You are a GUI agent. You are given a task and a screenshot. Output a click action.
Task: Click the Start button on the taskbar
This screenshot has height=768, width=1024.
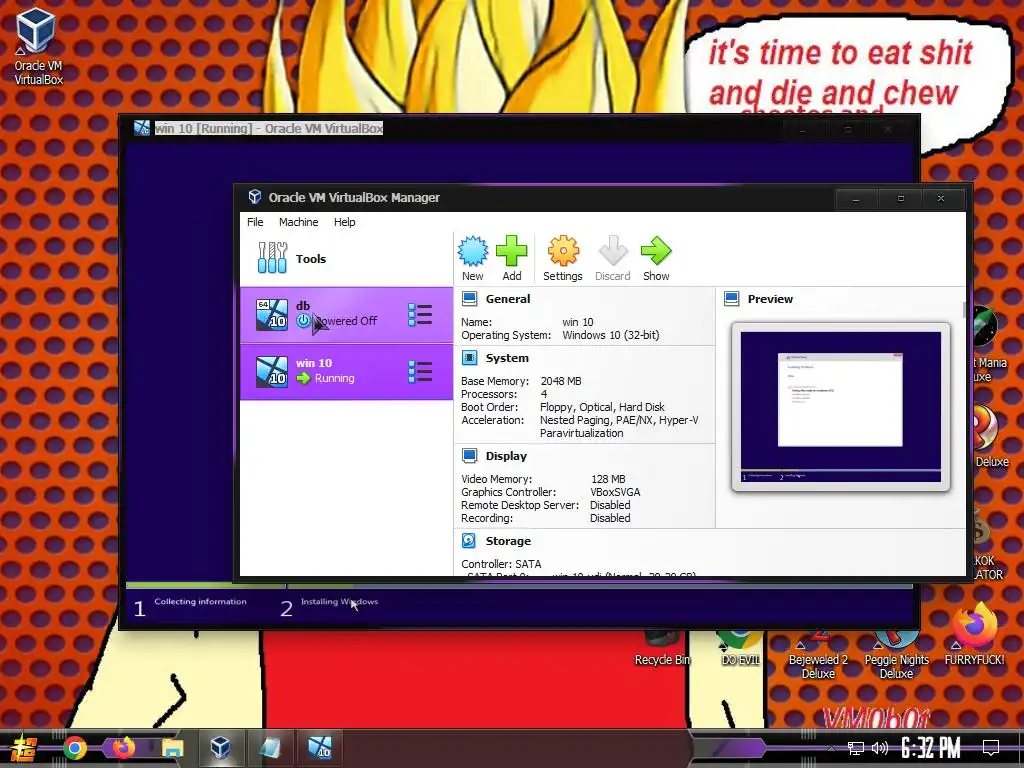[x=24, y=748]
